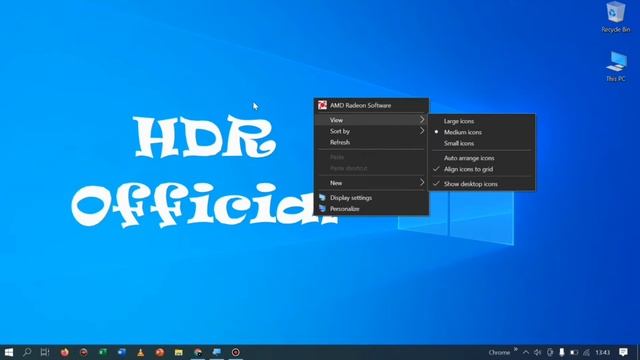The height and width of the screenshot is (360, 640).
Task: Enable Auto arrange icons
Action: pyautogui.click(x=482, y=158)
